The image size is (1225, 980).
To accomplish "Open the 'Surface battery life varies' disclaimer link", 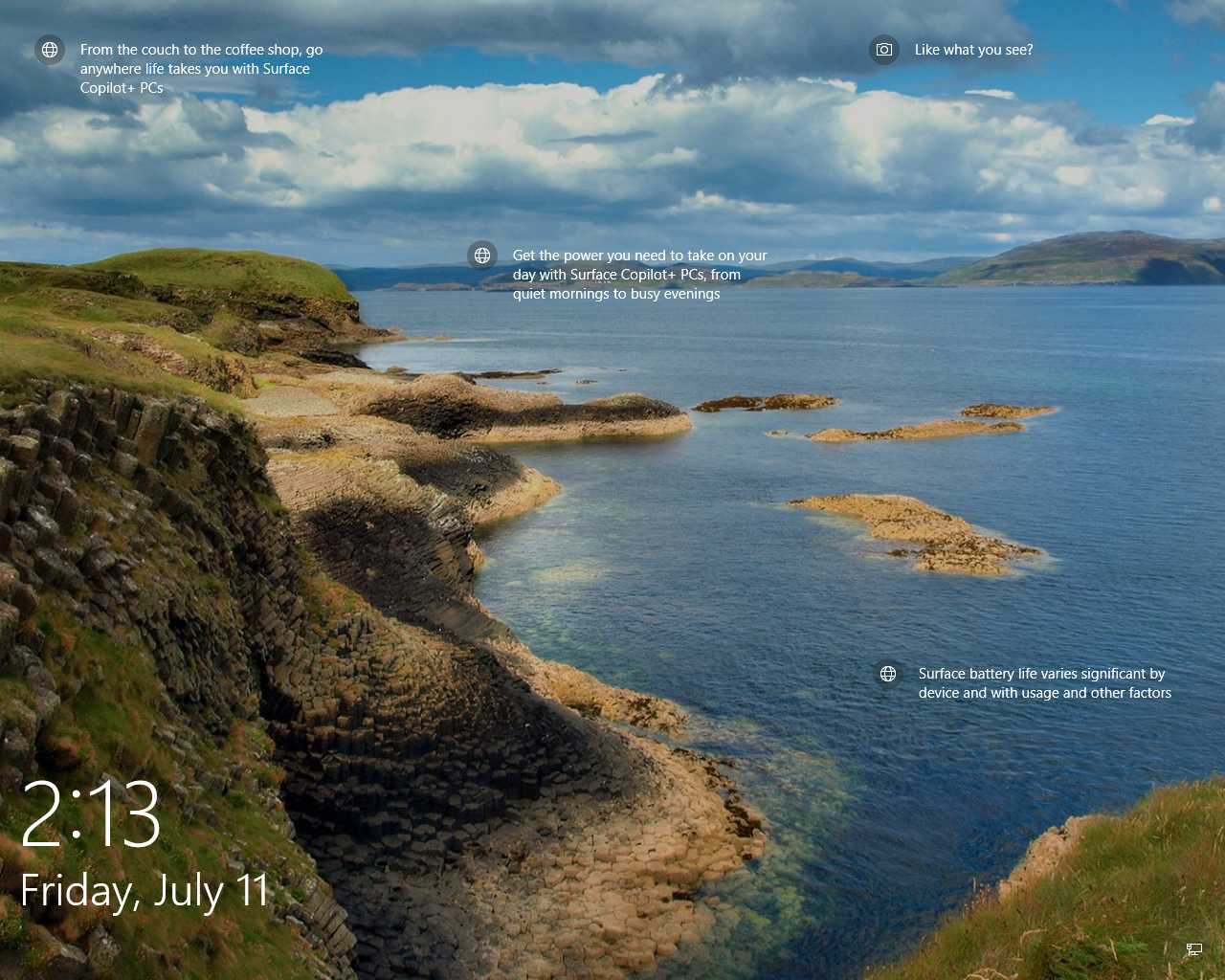I will coord(1044,683).
